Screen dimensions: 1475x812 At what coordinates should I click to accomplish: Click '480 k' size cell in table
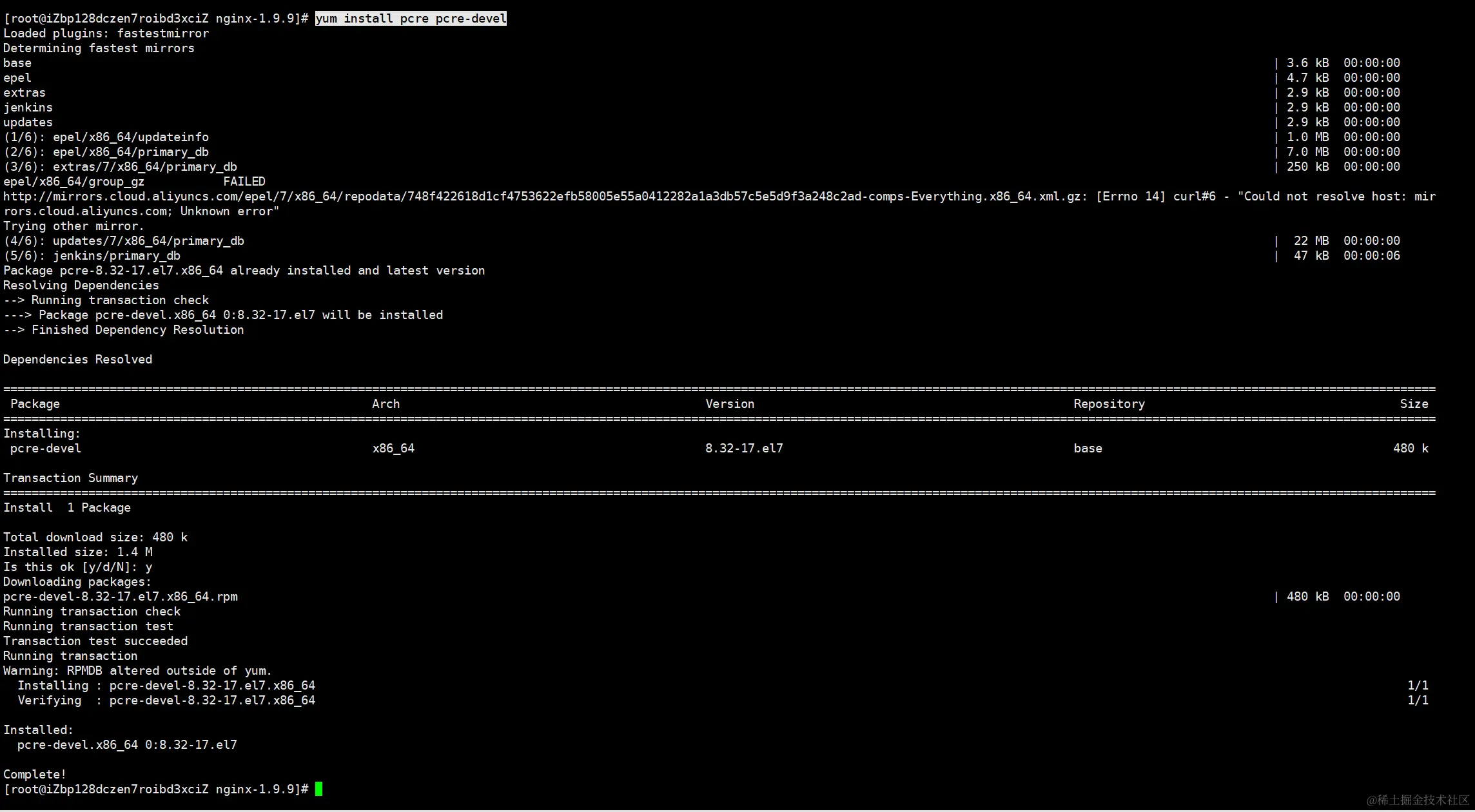pyautogui.click(x=1411, y=449)
